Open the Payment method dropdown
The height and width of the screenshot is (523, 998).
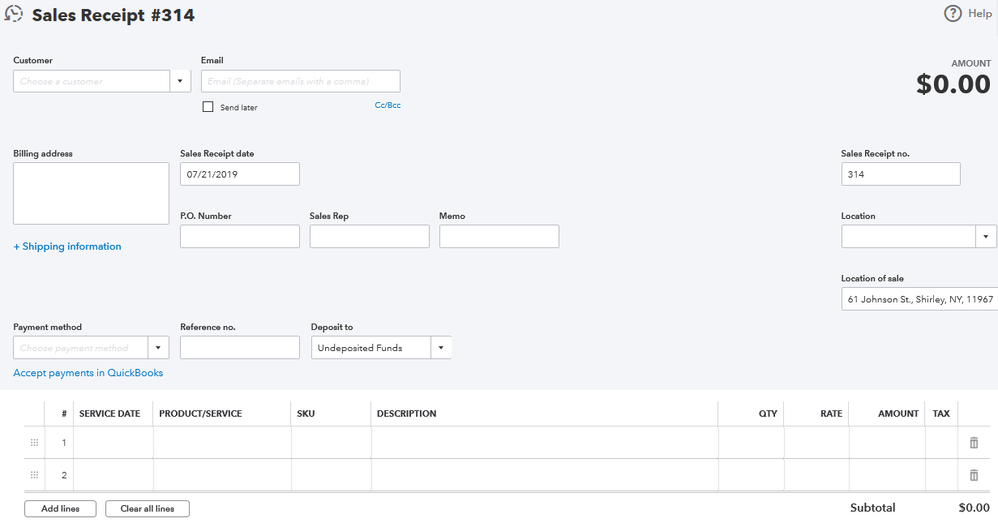[x=158, y=347]
